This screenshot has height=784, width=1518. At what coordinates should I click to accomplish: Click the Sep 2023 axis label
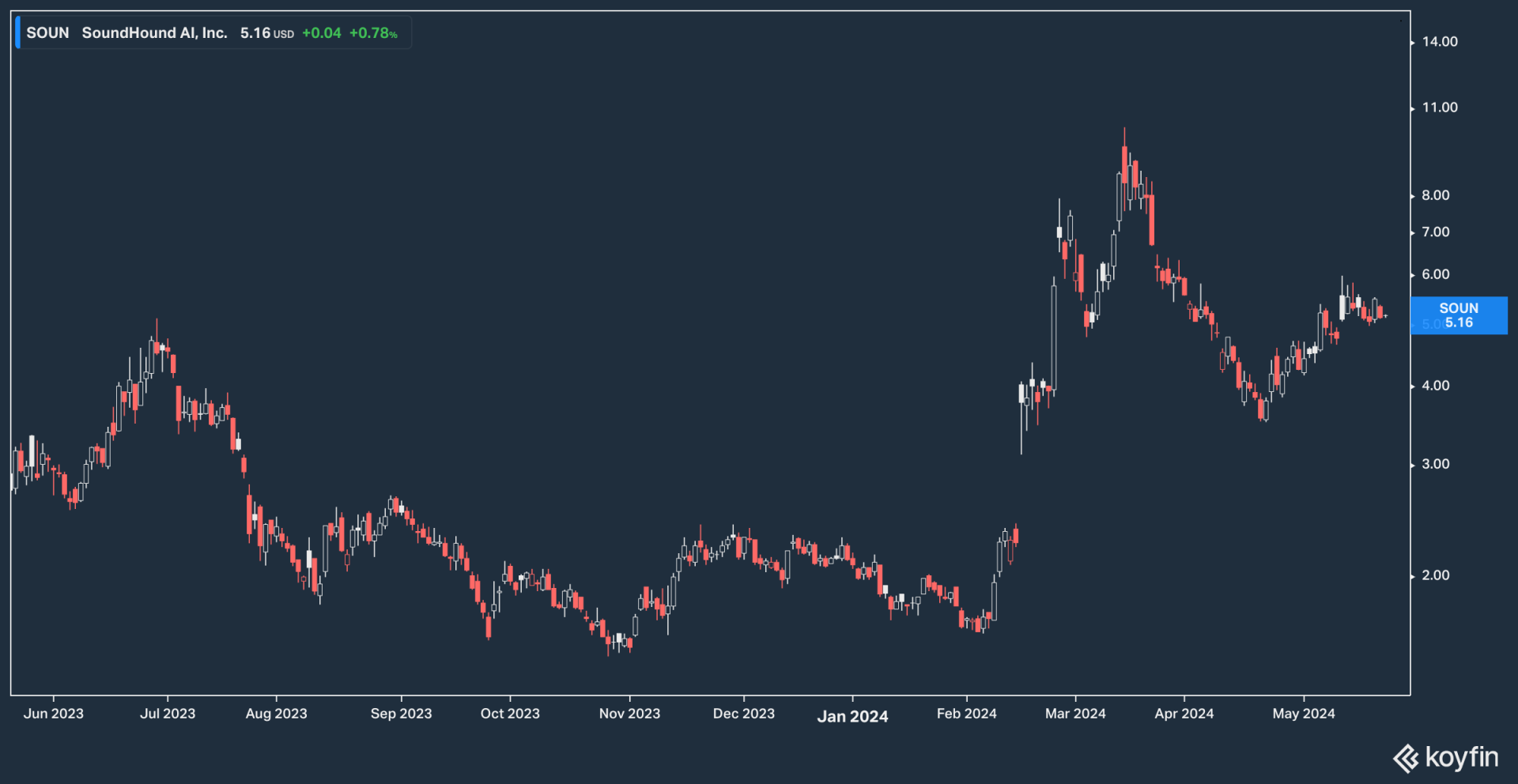(x=401, y=714)
